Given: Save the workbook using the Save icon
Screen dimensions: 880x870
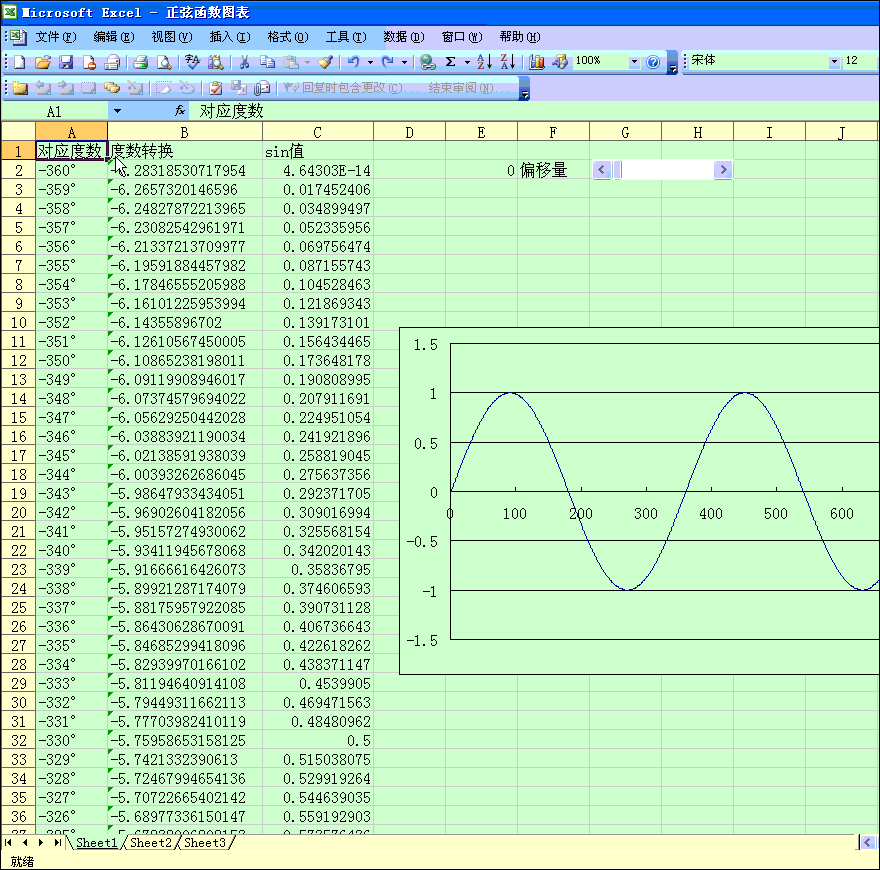Looking at the screenshot, I should click(x=65, y=62).
